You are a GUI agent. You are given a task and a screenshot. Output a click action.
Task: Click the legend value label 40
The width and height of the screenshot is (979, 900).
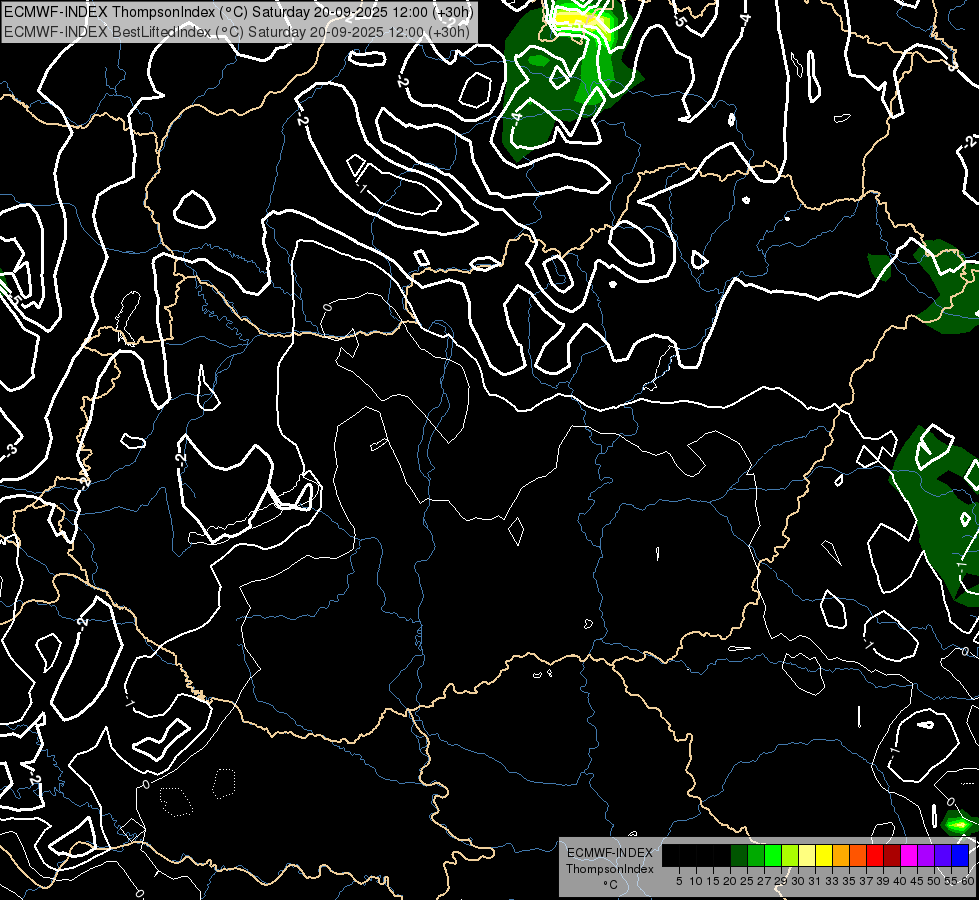[899, 881]
